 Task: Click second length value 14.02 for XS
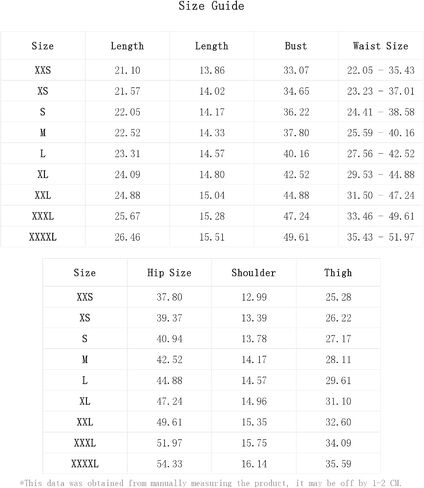[x=212, y=91]
